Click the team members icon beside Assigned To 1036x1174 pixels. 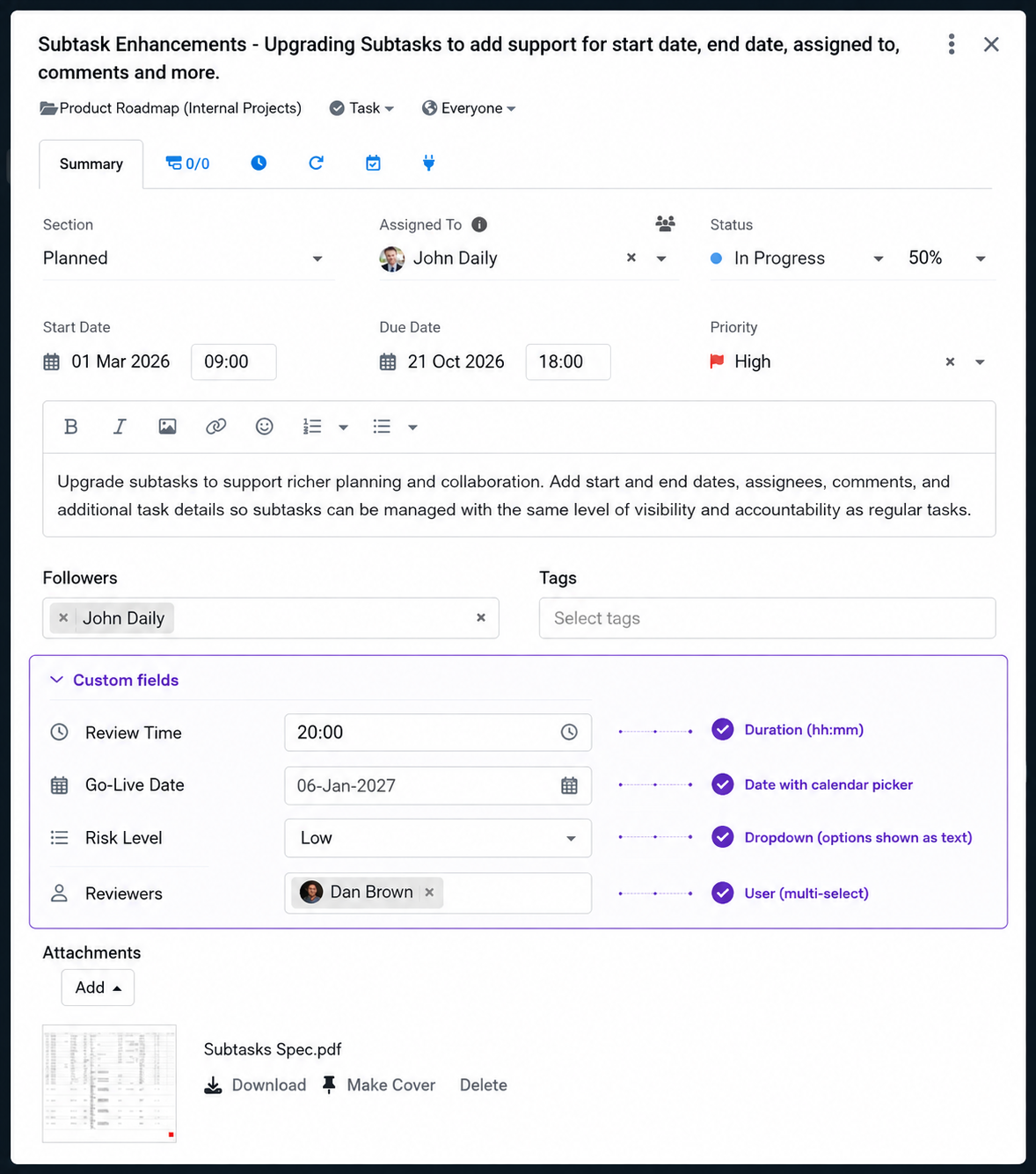pyautogui.click(x=666, y=223)
